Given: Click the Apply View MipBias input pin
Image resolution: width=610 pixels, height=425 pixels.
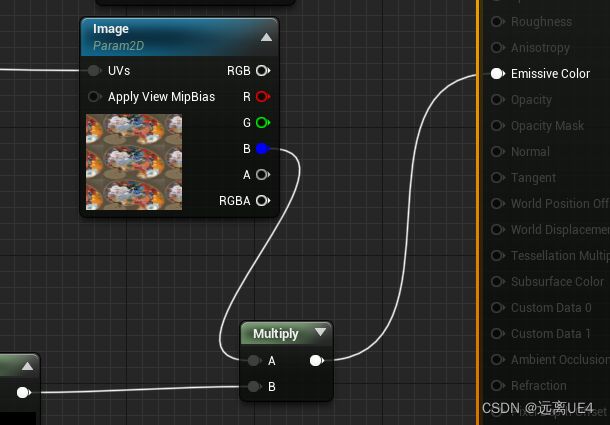Looking at the screenshot, I should [95, 97].
